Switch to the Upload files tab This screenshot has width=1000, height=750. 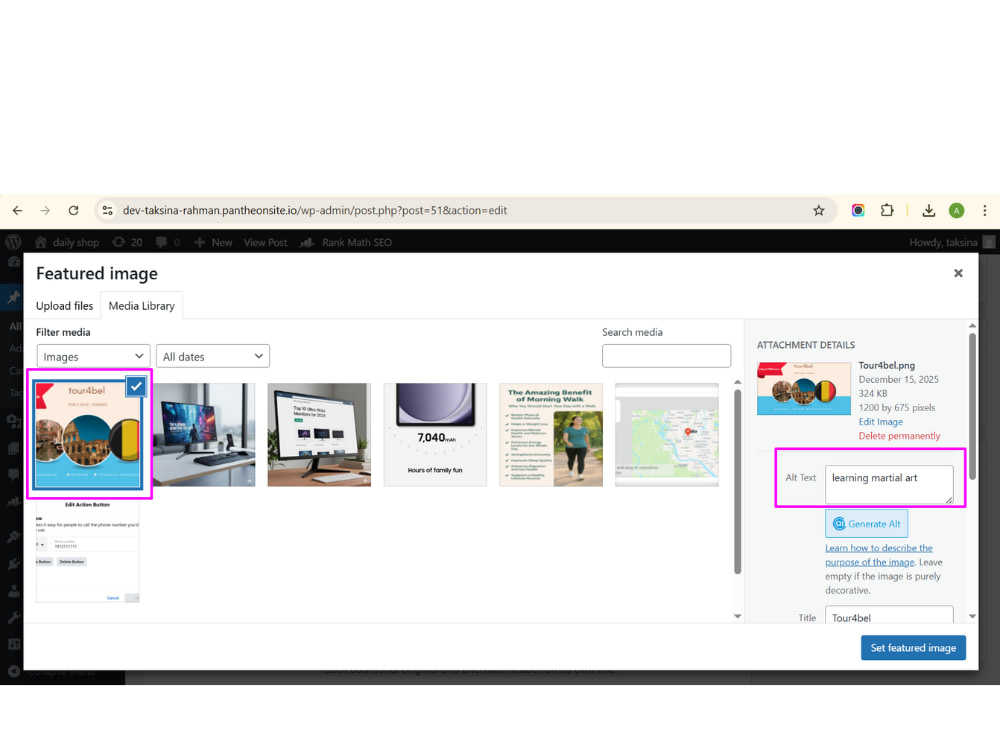tap(64, 305)
